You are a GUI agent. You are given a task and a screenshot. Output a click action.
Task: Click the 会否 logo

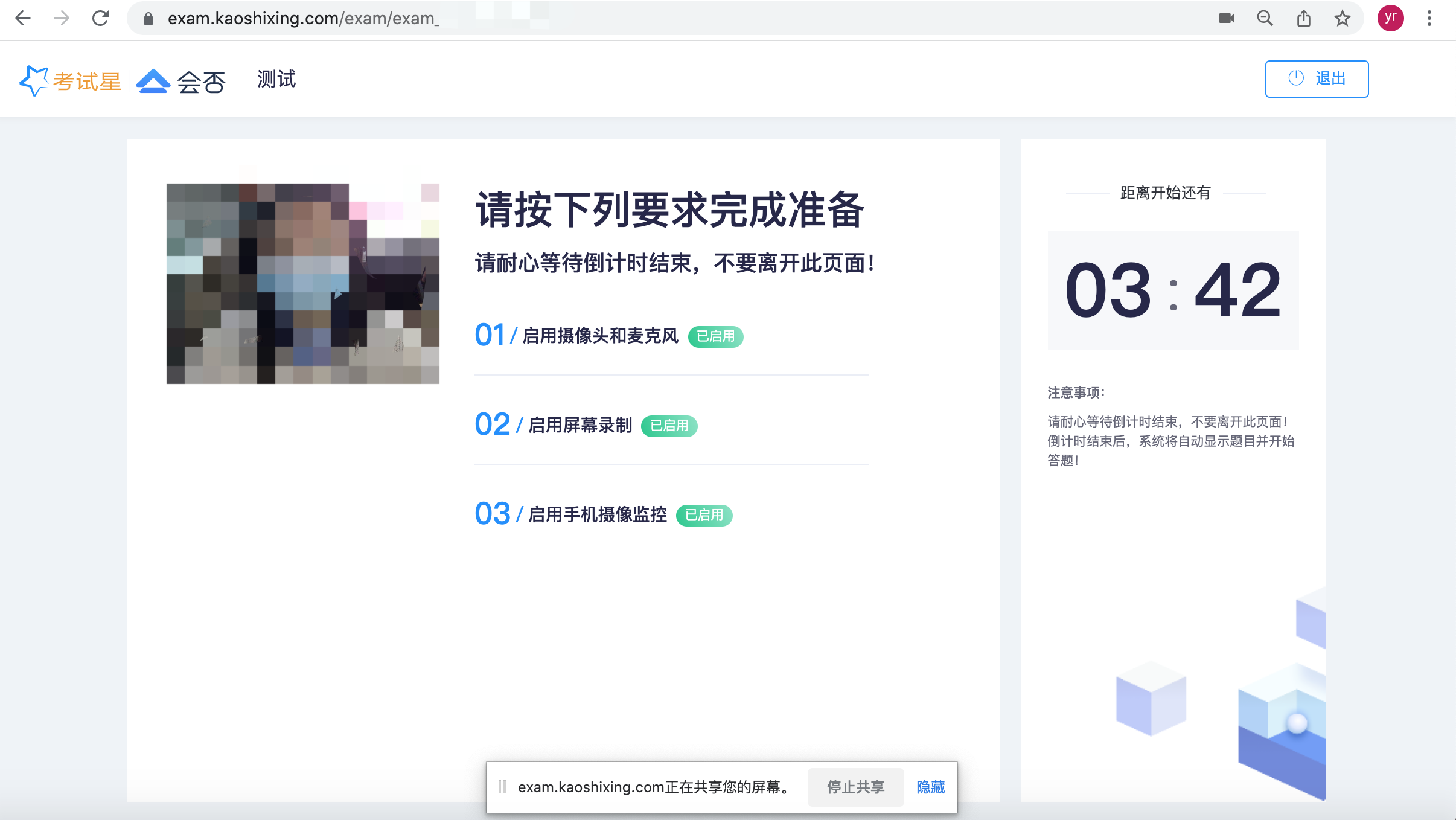181,81
